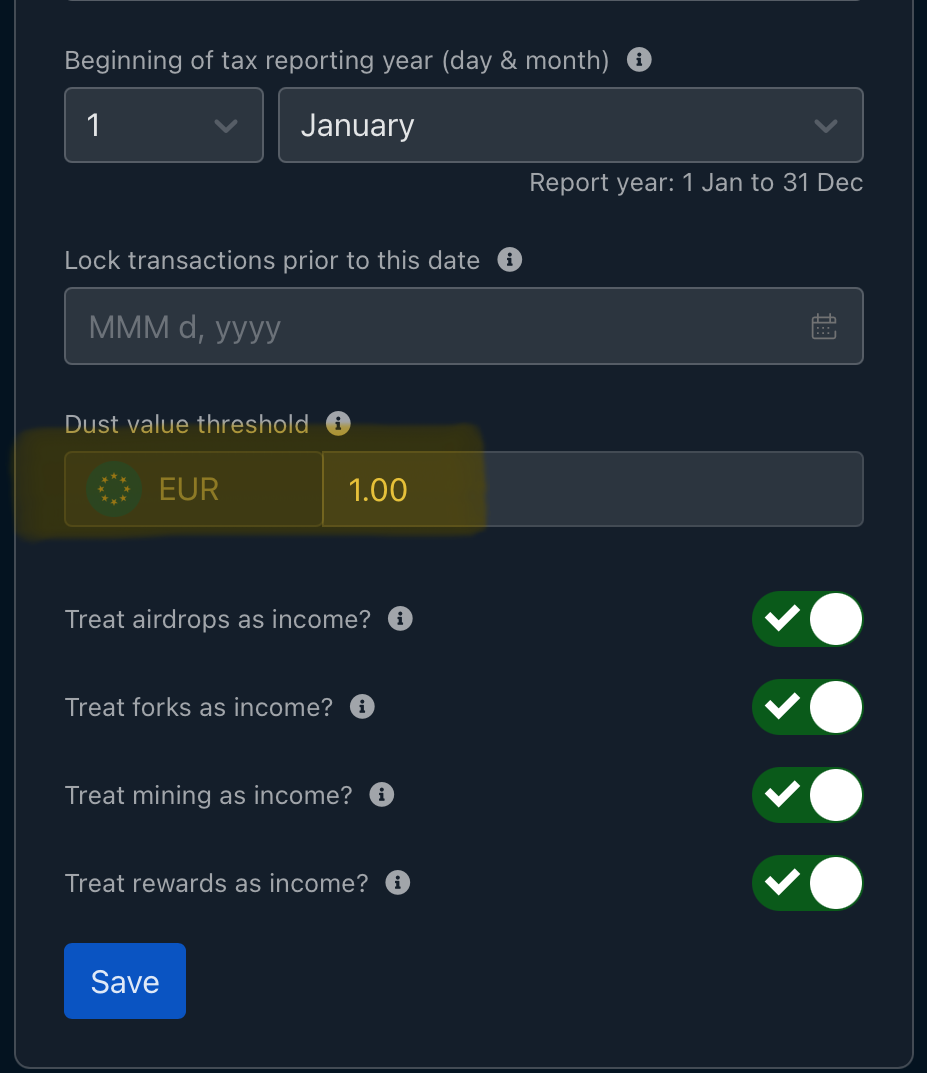This screenshot has width=927, height=1073.
Task: Open the day dropdown showing 1
Action: click(164, 125)
